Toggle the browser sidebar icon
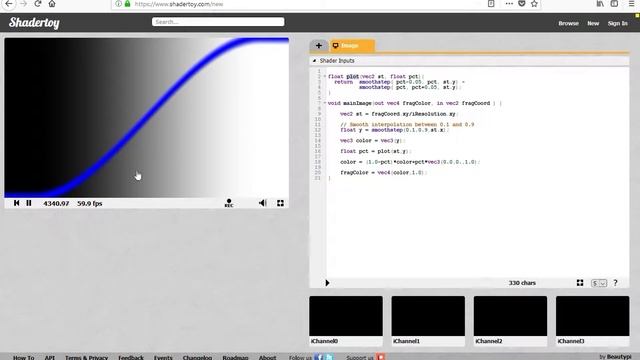The width and height of the screenshot is (640, 360). click(x=614, y=4)
